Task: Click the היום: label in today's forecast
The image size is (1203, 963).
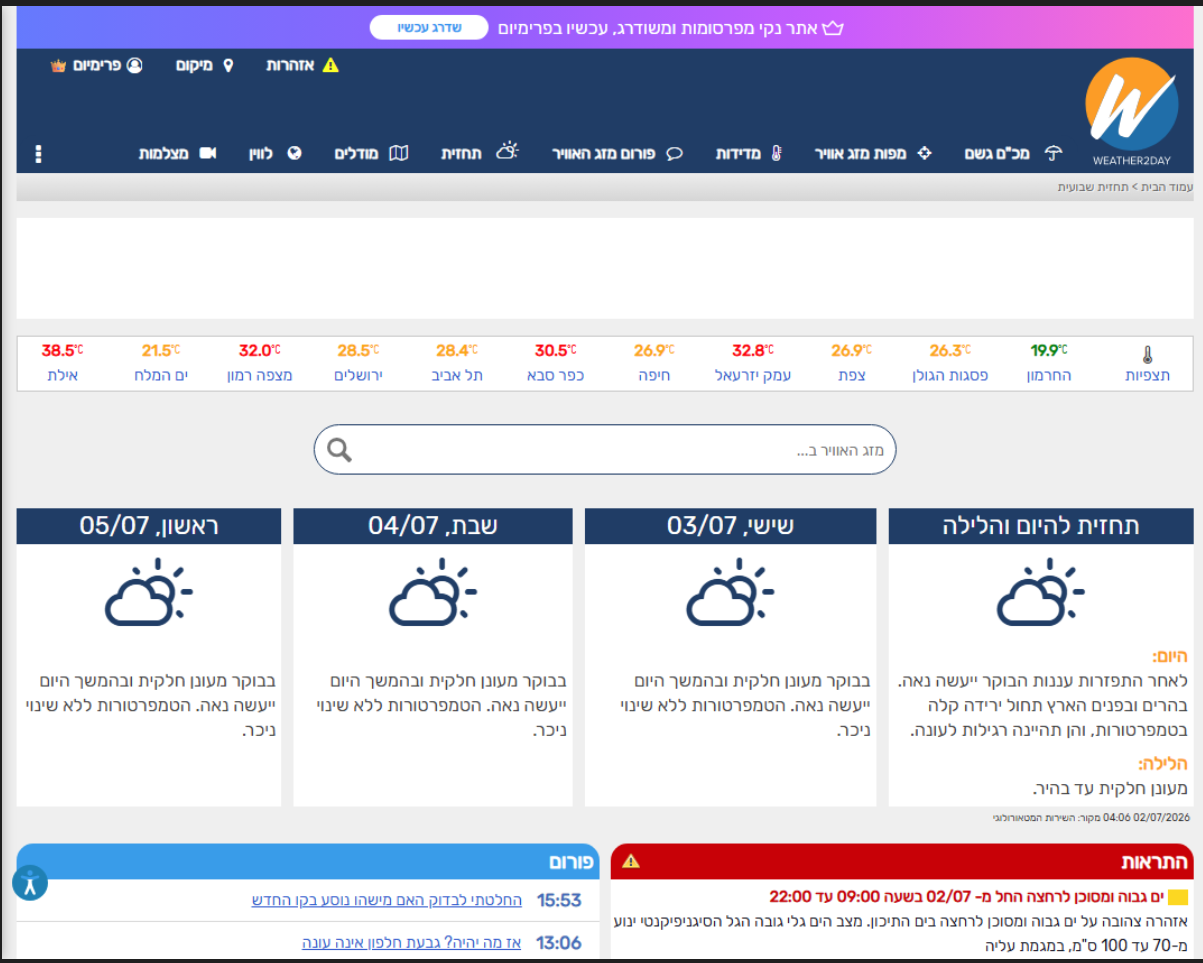Action: [x=1169, y=657]
